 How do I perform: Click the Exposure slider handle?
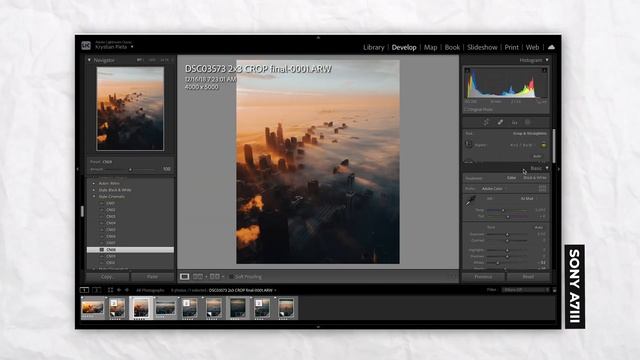coord(507,234)
